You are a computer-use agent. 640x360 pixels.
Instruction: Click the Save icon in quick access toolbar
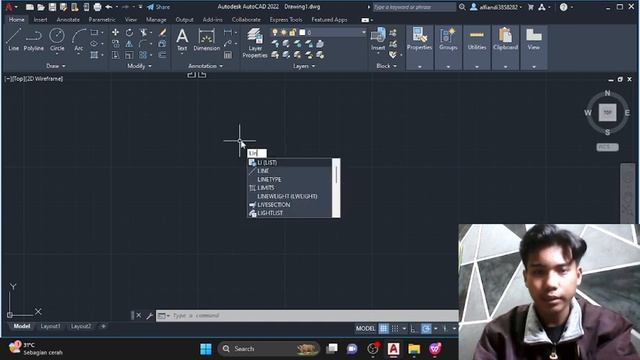tap(52, 7)
